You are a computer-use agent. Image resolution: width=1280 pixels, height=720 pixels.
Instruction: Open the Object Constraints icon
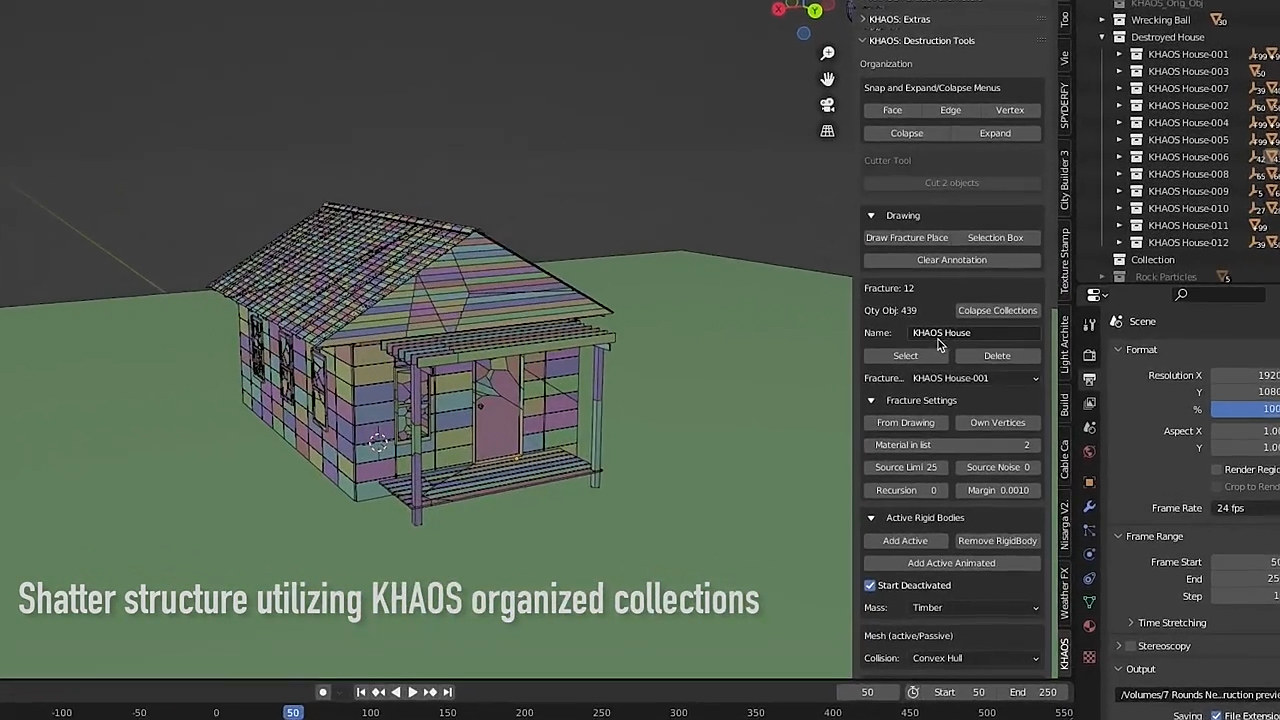coord(1089,578)
